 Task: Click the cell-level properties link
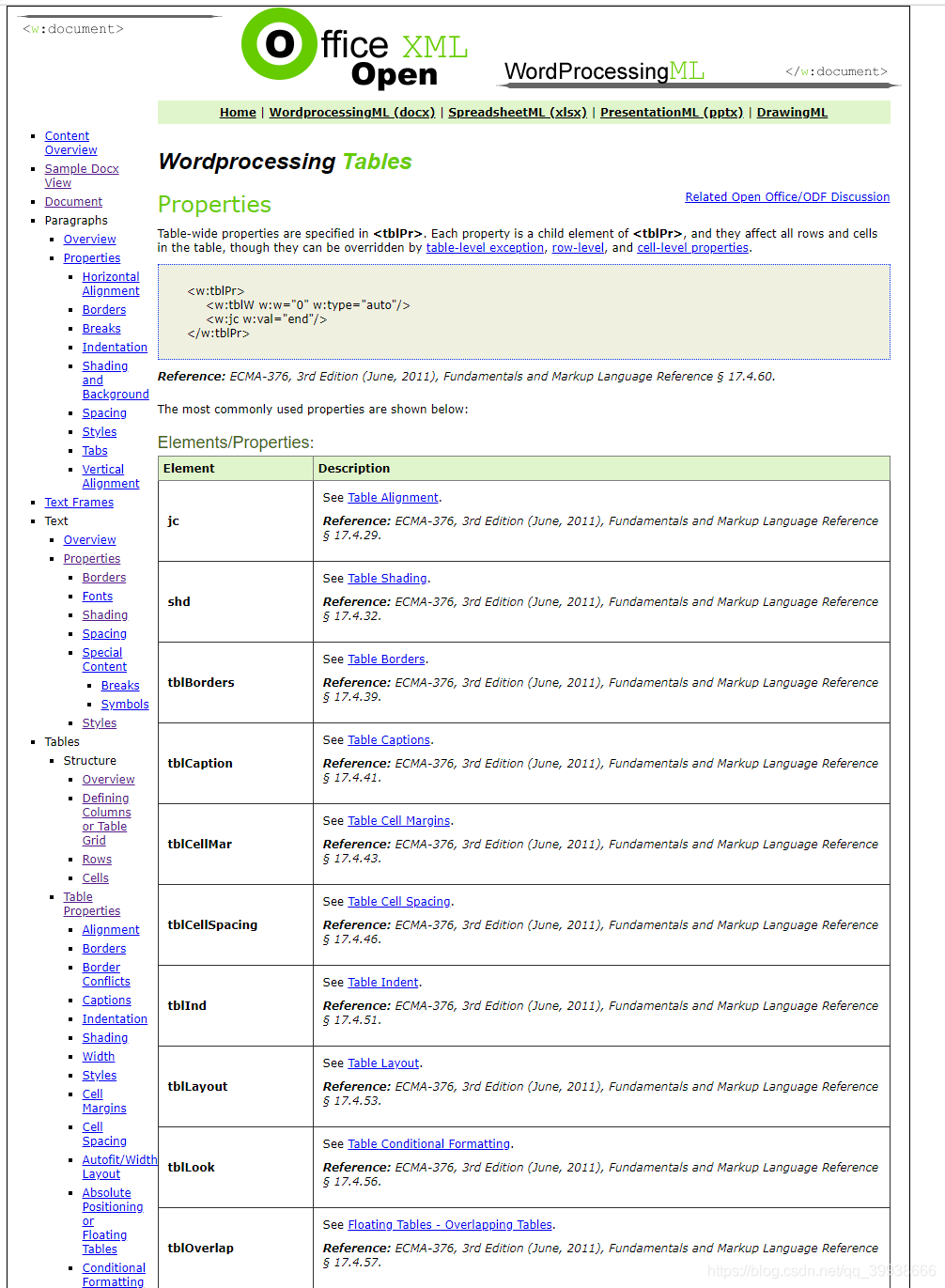click(692, 247)
